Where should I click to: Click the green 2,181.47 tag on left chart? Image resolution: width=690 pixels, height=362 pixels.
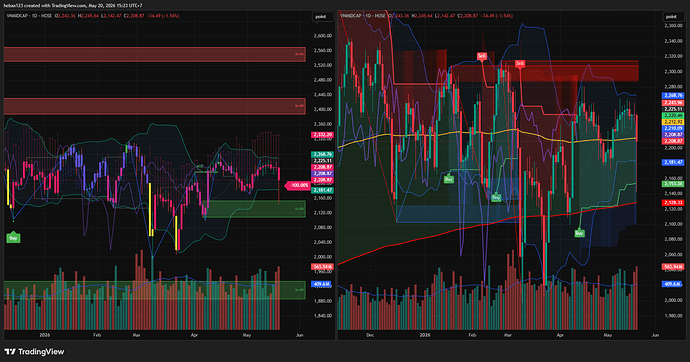(322, 190)
